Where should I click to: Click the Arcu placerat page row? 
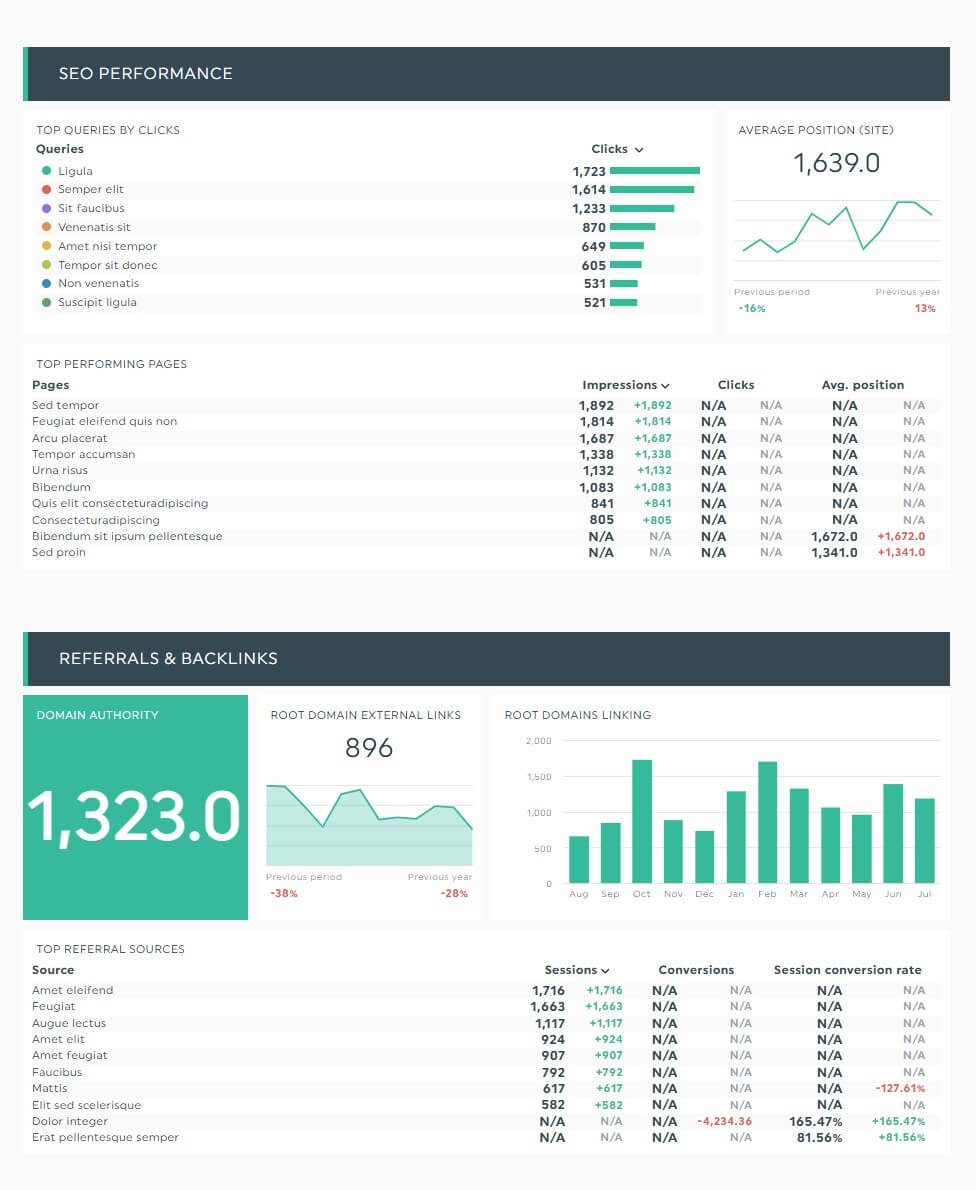pos(486,438)
